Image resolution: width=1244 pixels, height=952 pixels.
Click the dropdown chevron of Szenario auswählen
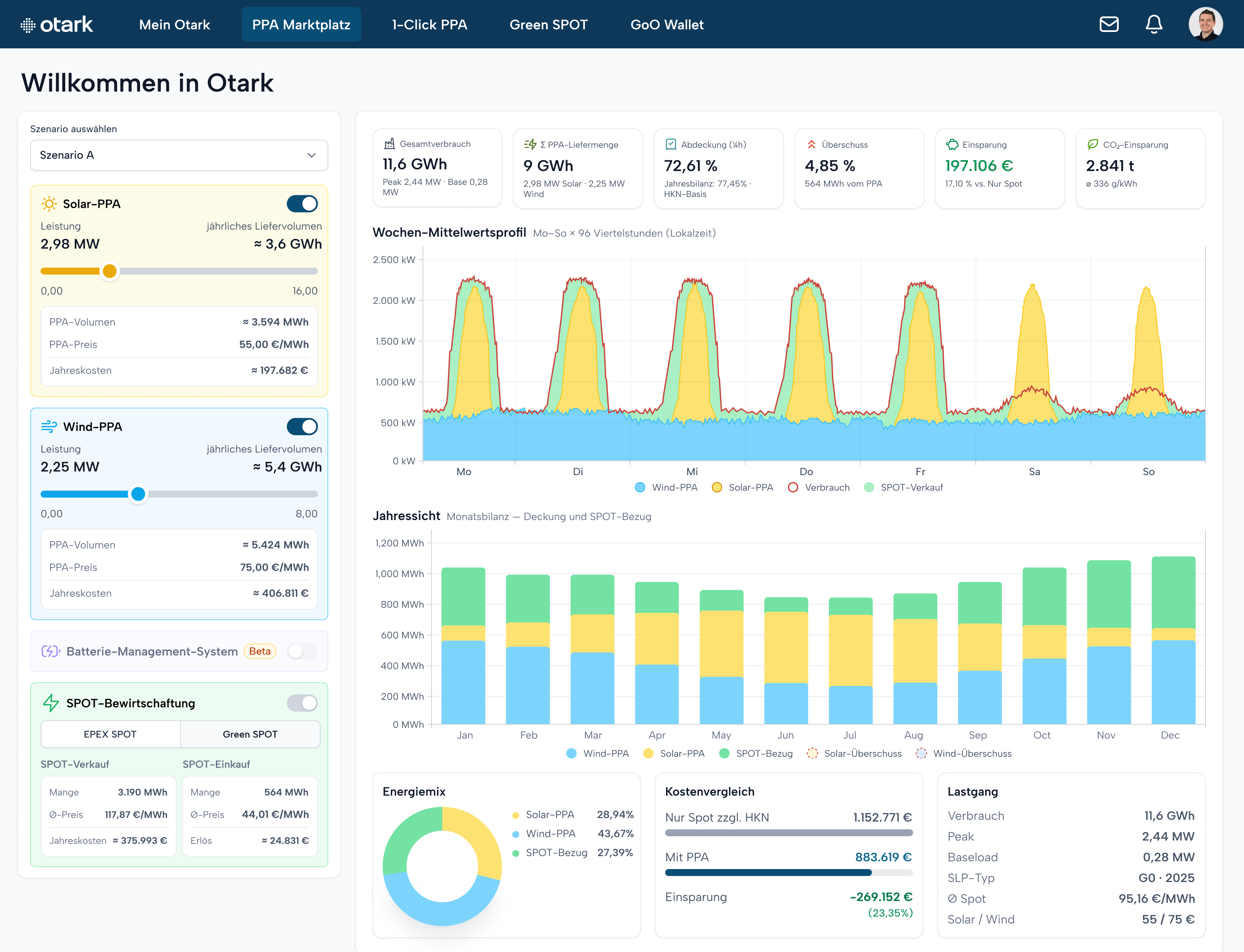tap(311, 155)
